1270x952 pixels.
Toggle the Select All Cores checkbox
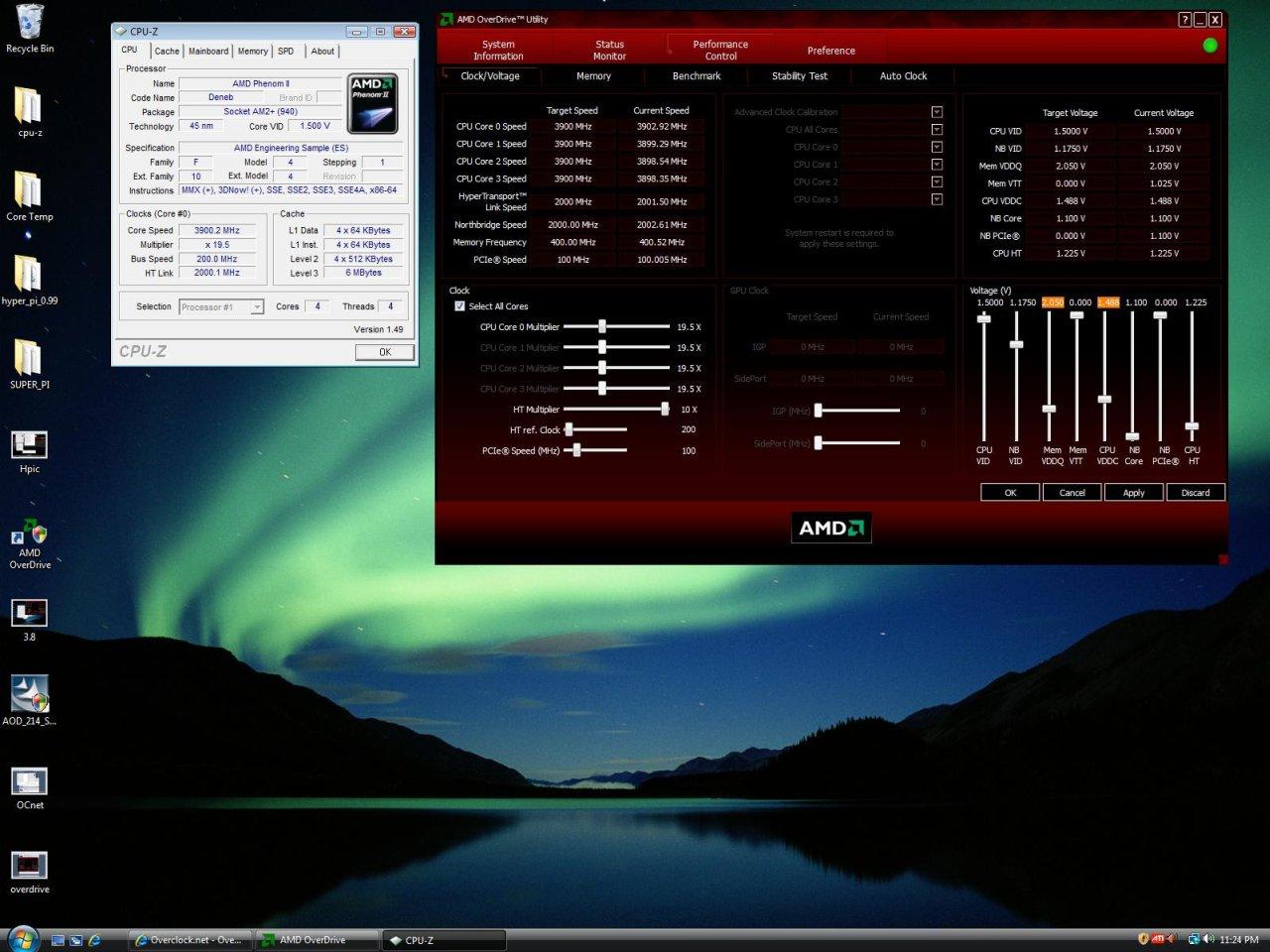tap(459, 306)
